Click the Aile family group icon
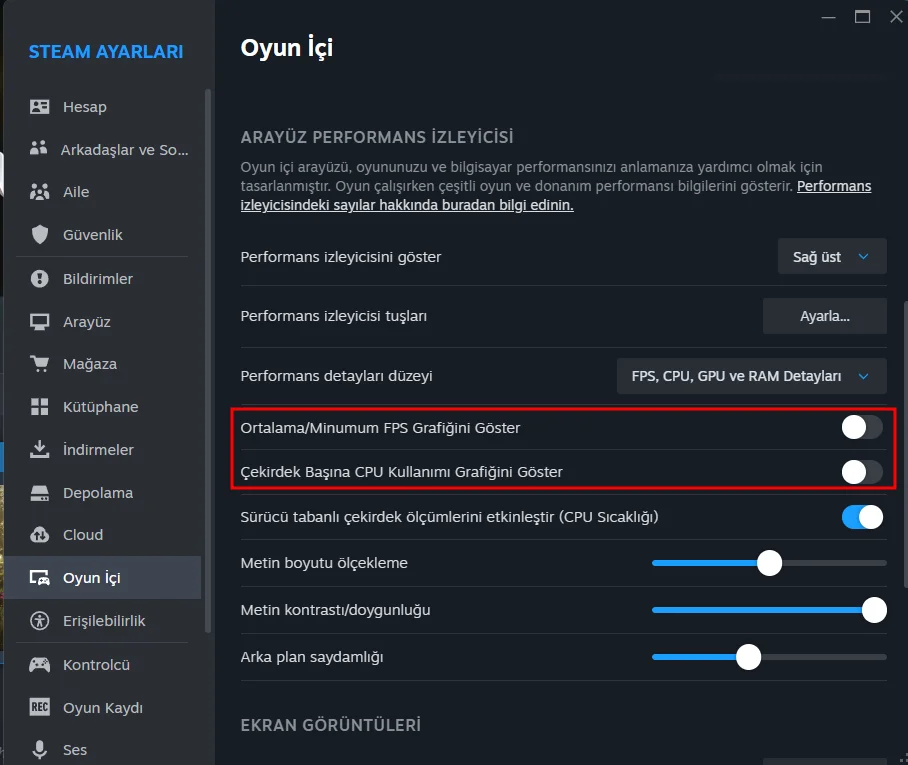Screen dimensions: 908x765 [39, 192]
